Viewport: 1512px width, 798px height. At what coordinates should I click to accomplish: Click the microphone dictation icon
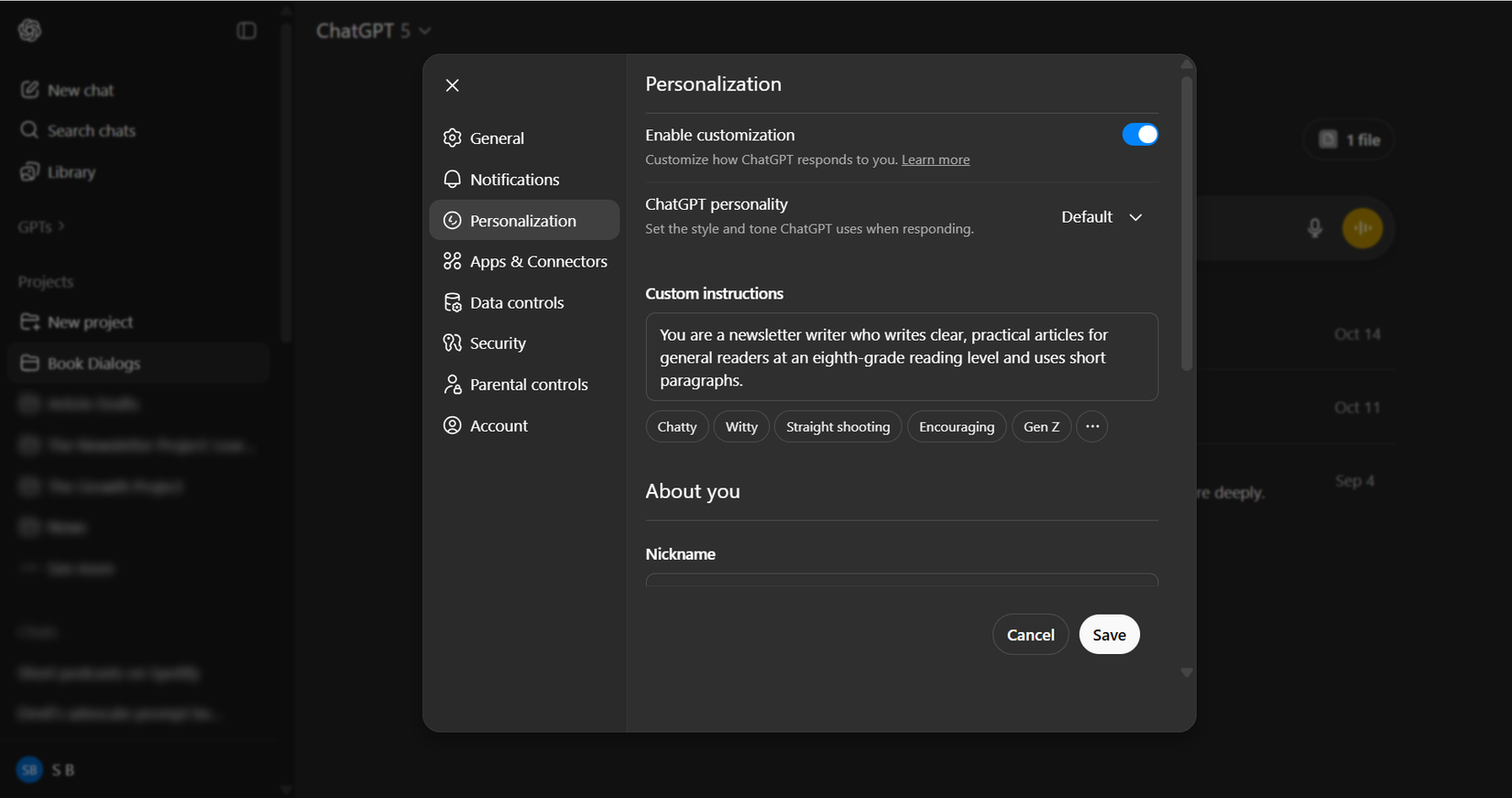(x=1315, y=228)
